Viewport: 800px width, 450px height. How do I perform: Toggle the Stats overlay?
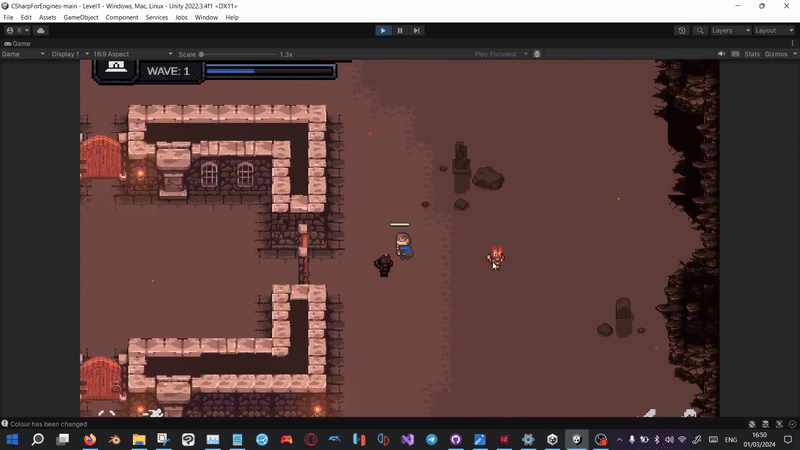click(752, 54)
